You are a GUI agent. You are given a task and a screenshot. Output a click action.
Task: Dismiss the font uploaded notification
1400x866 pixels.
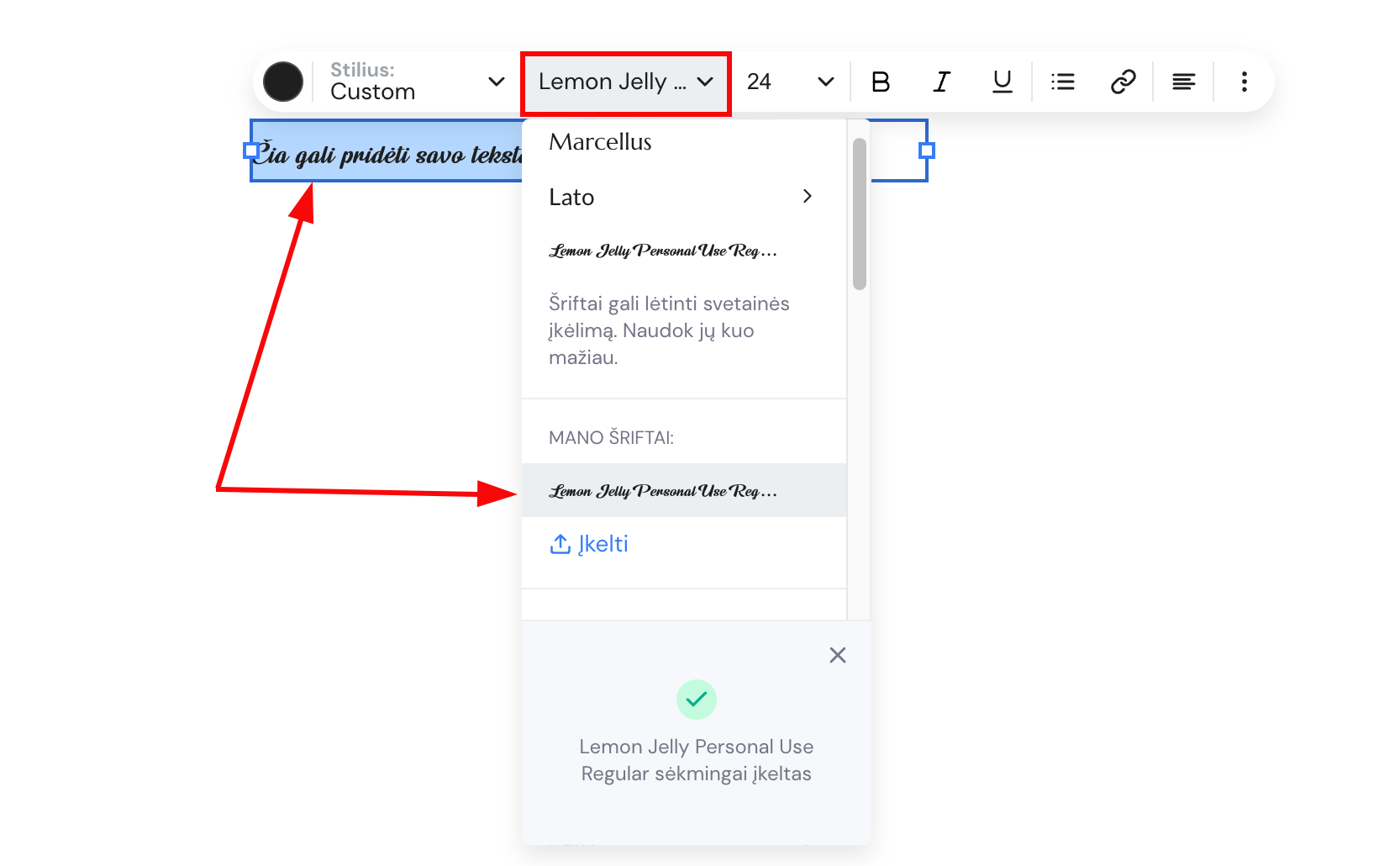click(837, 655)
